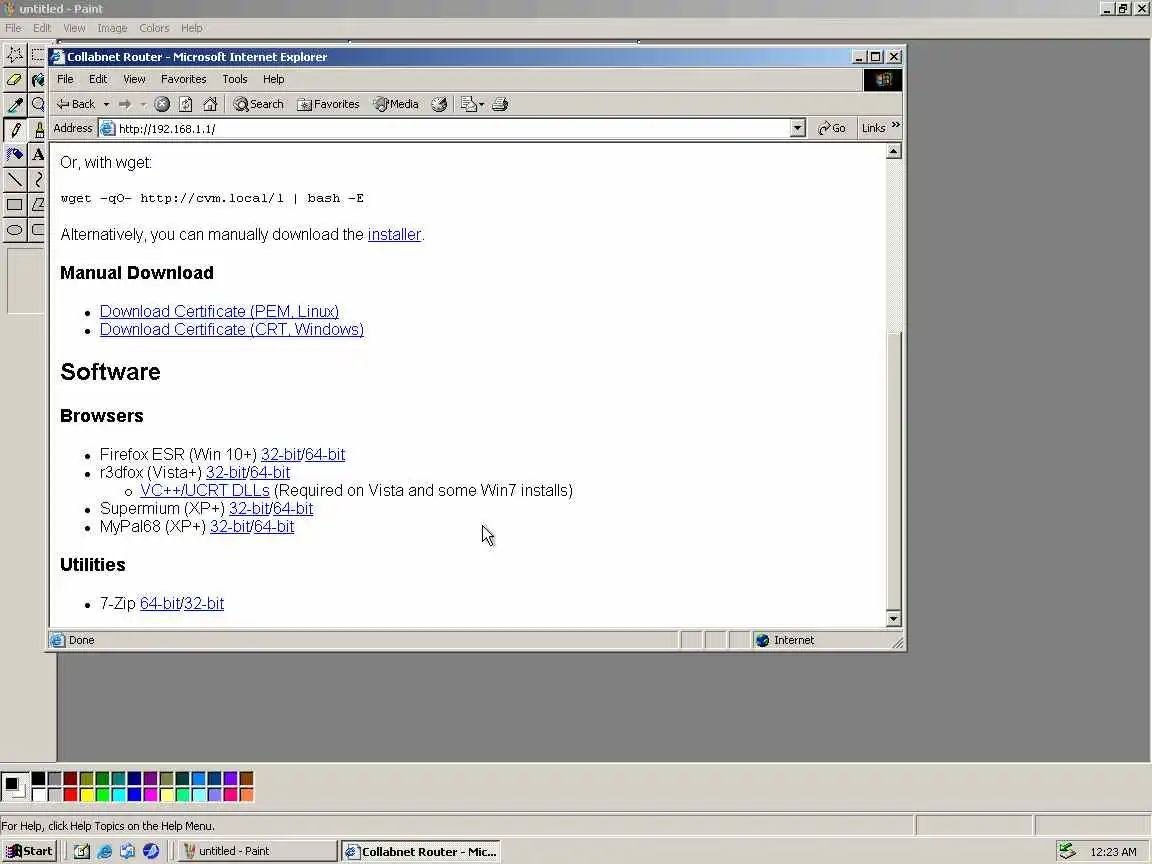Open the Search pane in IE toolbar

pyautogui.click(x=259, y=104)
